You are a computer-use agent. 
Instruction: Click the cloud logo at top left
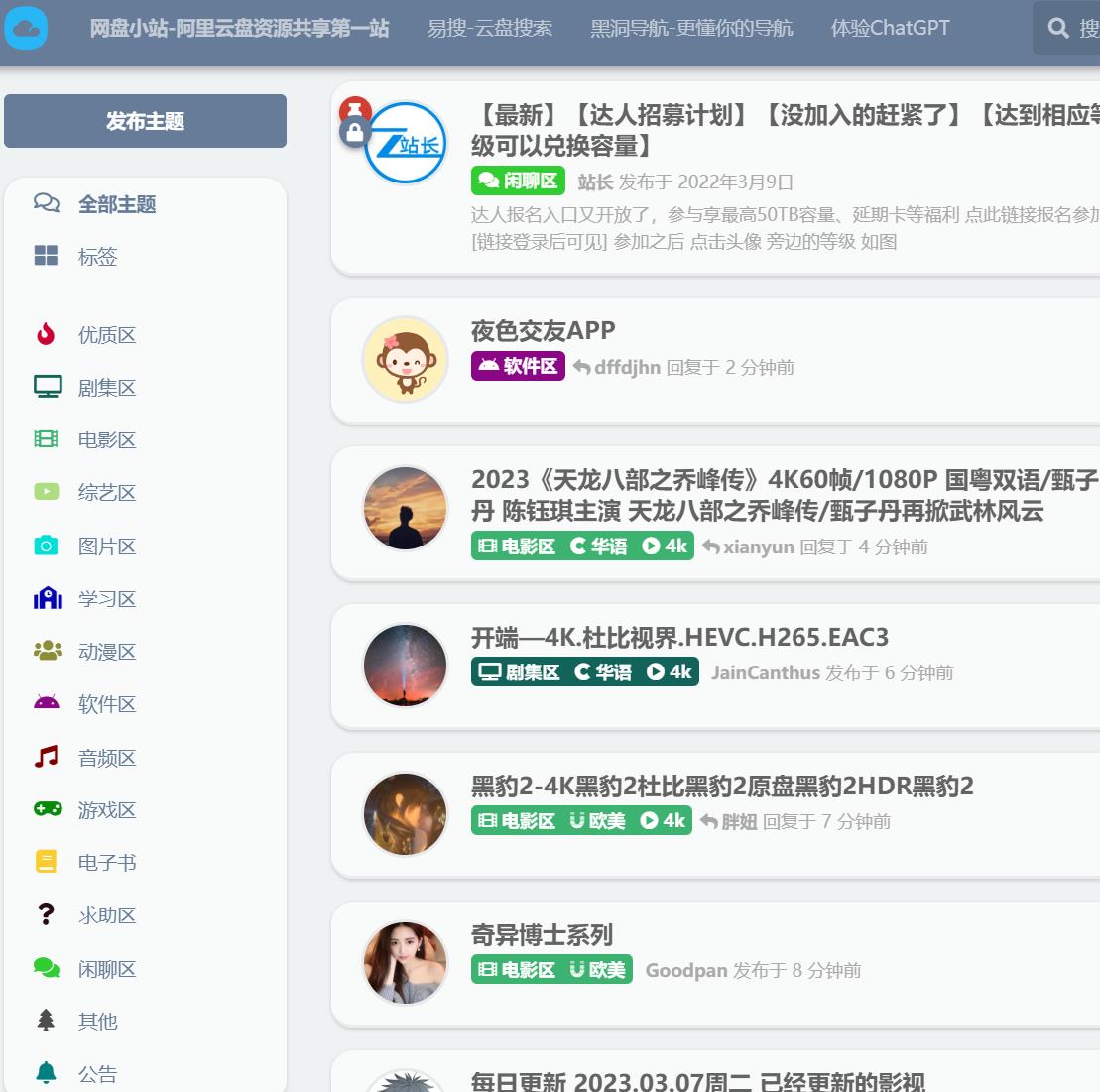coord(25,28)
